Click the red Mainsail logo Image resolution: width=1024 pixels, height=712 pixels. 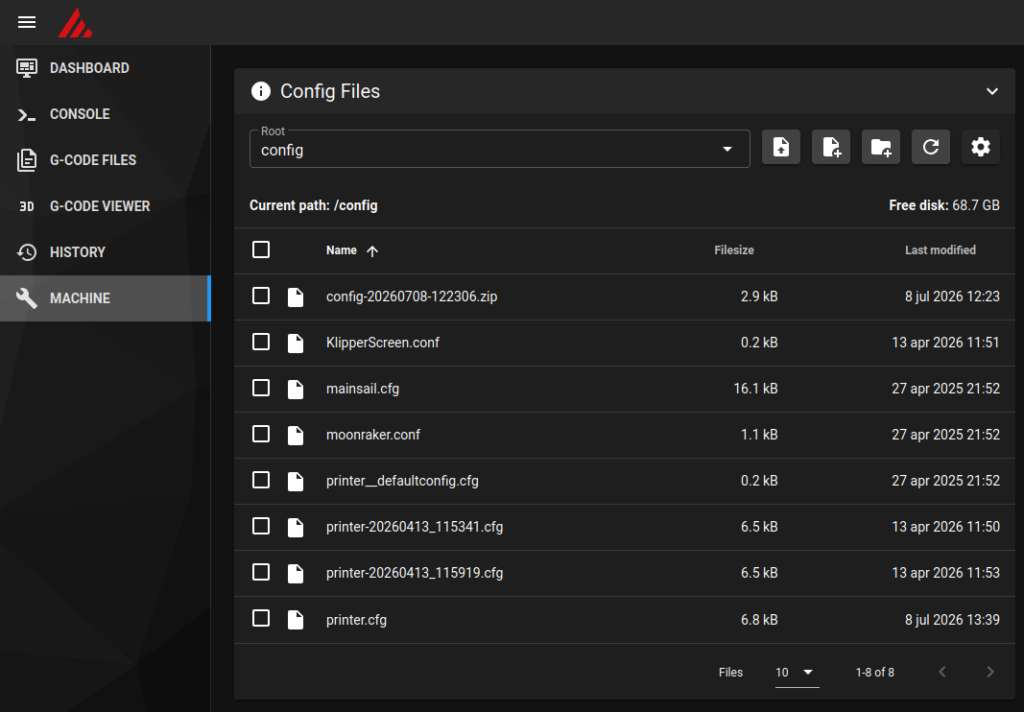(x=74, y=23)
